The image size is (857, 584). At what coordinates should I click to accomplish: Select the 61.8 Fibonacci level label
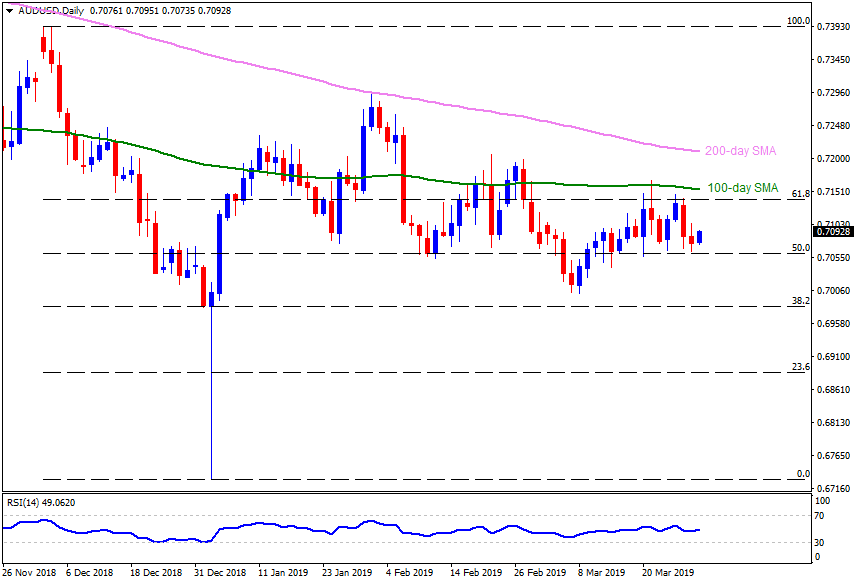(800, 194)
